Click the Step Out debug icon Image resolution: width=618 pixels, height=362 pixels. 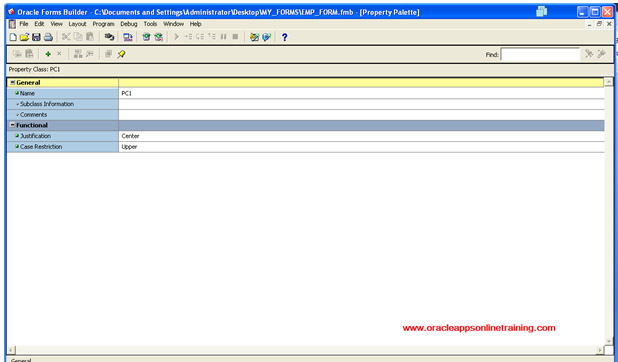(212, 37)
